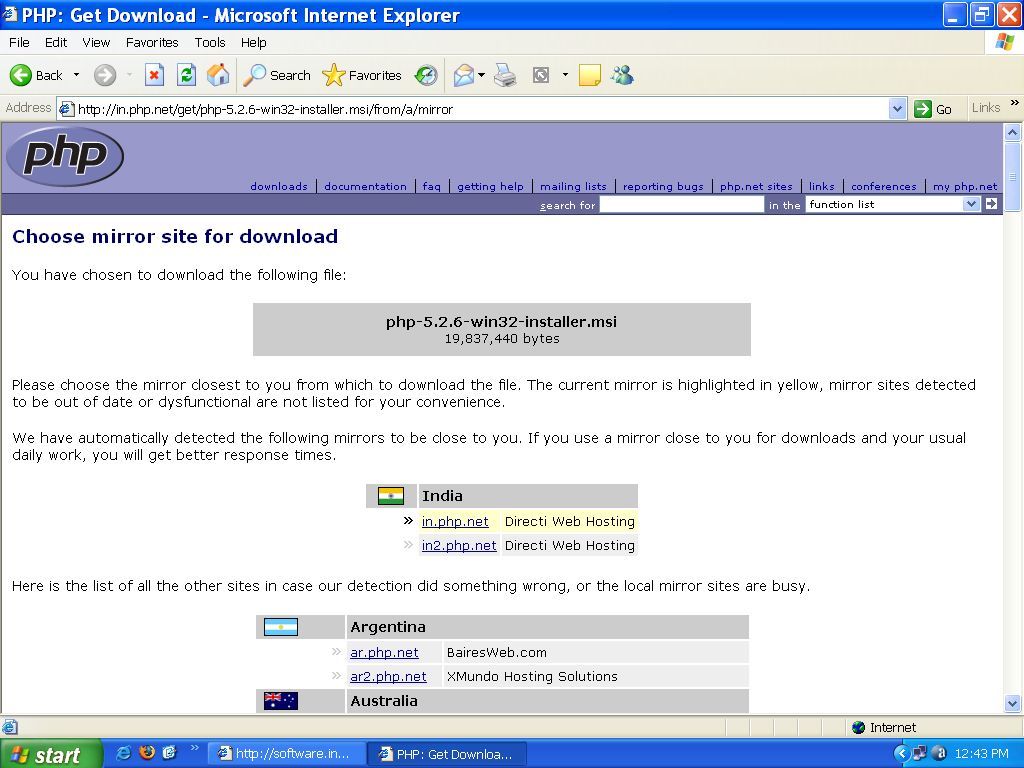The height and width of the screenshot is (768, 1024).
Task: Print the current page
Action: [505, 75]
